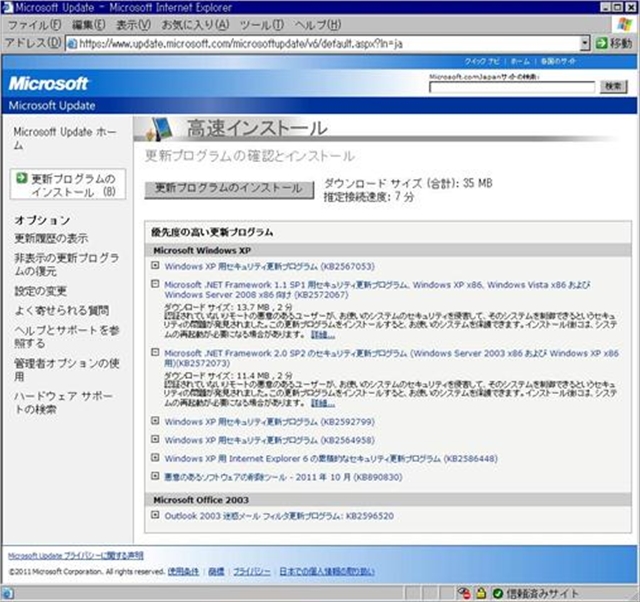Open the お気に入り(A) menu
This screenshot has height=602, width=640.
tap(195, 25)
